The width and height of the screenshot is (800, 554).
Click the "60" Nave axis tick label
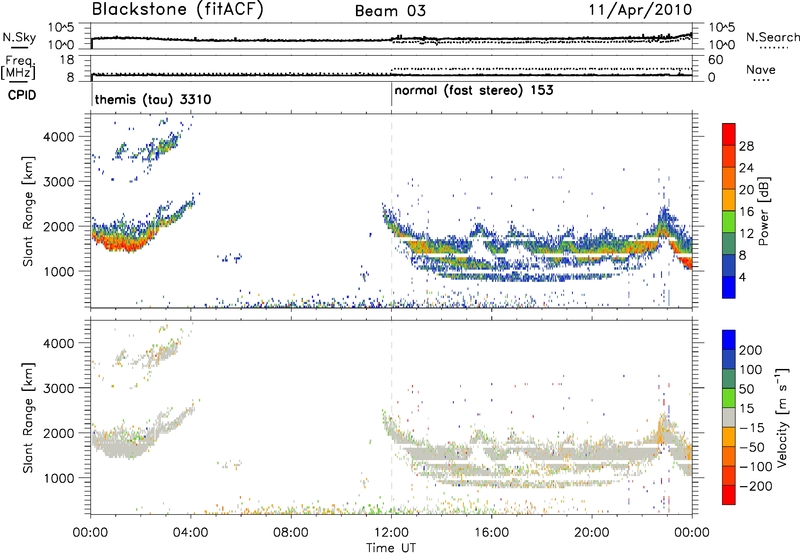tap(715, 60)
